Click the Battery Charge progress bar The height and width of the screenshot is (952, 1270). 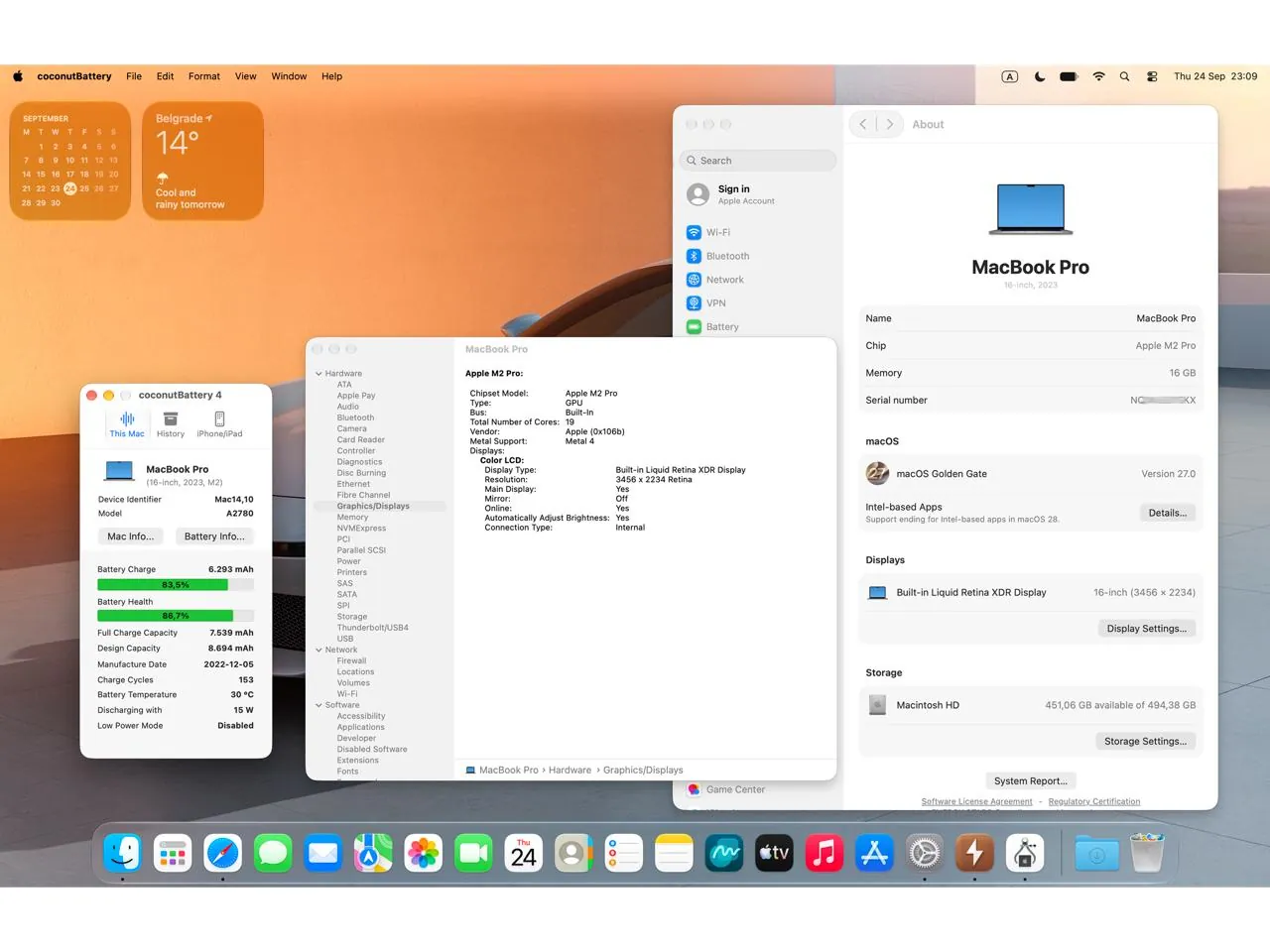click(x=176, y=585)
